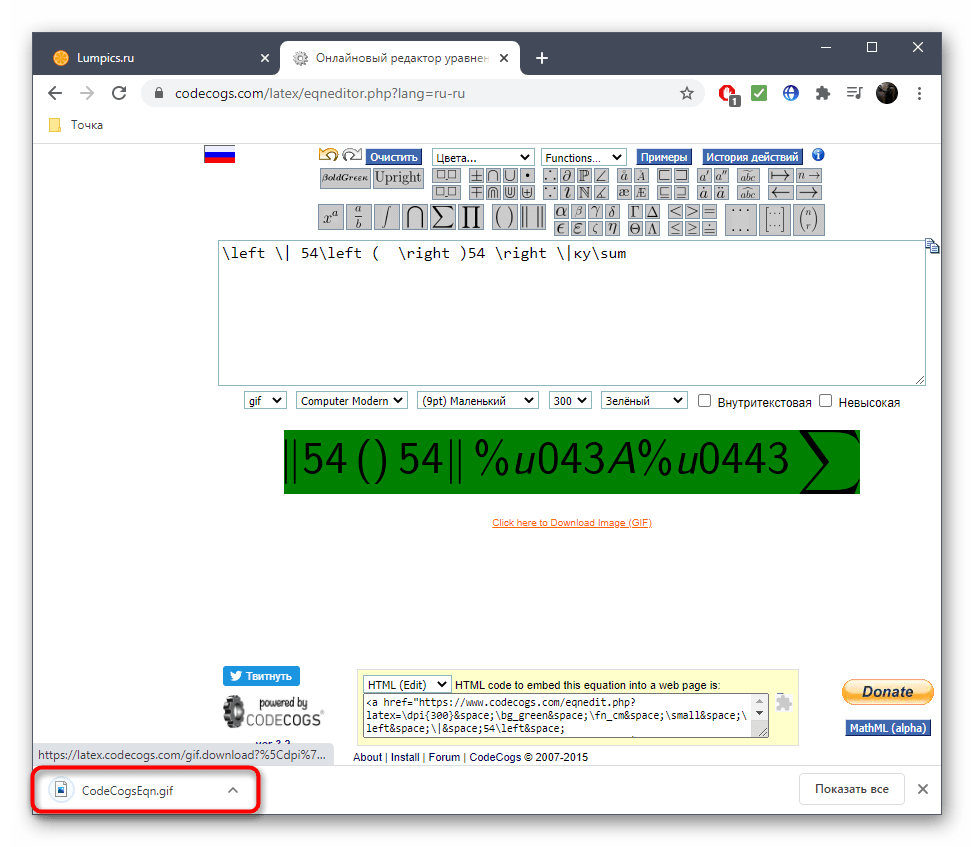This screenshot has width=974, height=847.
Task: Click the undo arrow icon
Action: (328, 155)
